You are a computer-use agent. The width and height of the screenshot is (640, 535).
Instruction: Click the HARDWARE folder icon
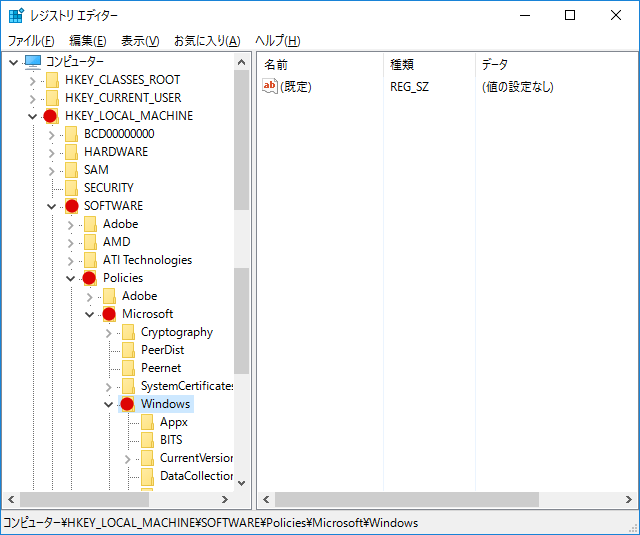tap(71, 152)
